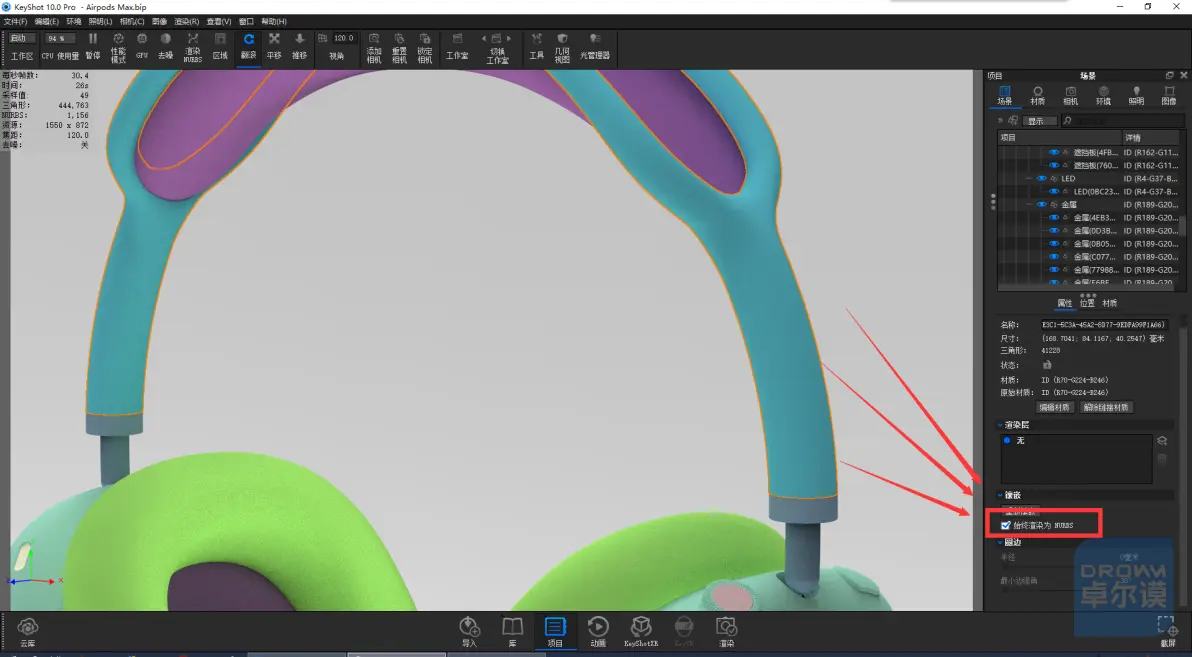
Task: Toggle 始终渲染为 NURBS checkbox
Action: [1006, 525]
